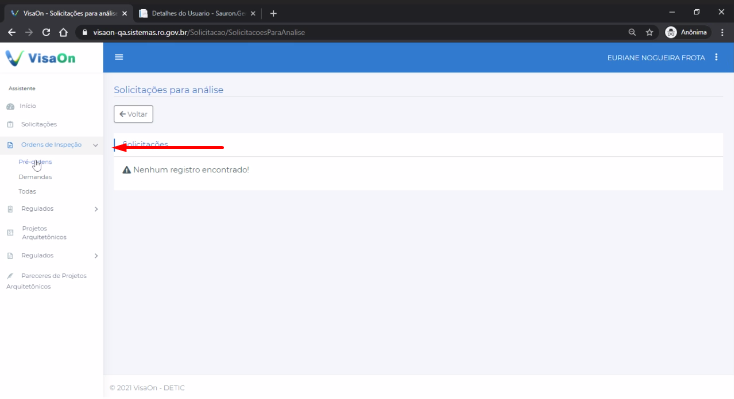Click the Voltar button
The image size is (734, 399).
(x=133, y=114)
